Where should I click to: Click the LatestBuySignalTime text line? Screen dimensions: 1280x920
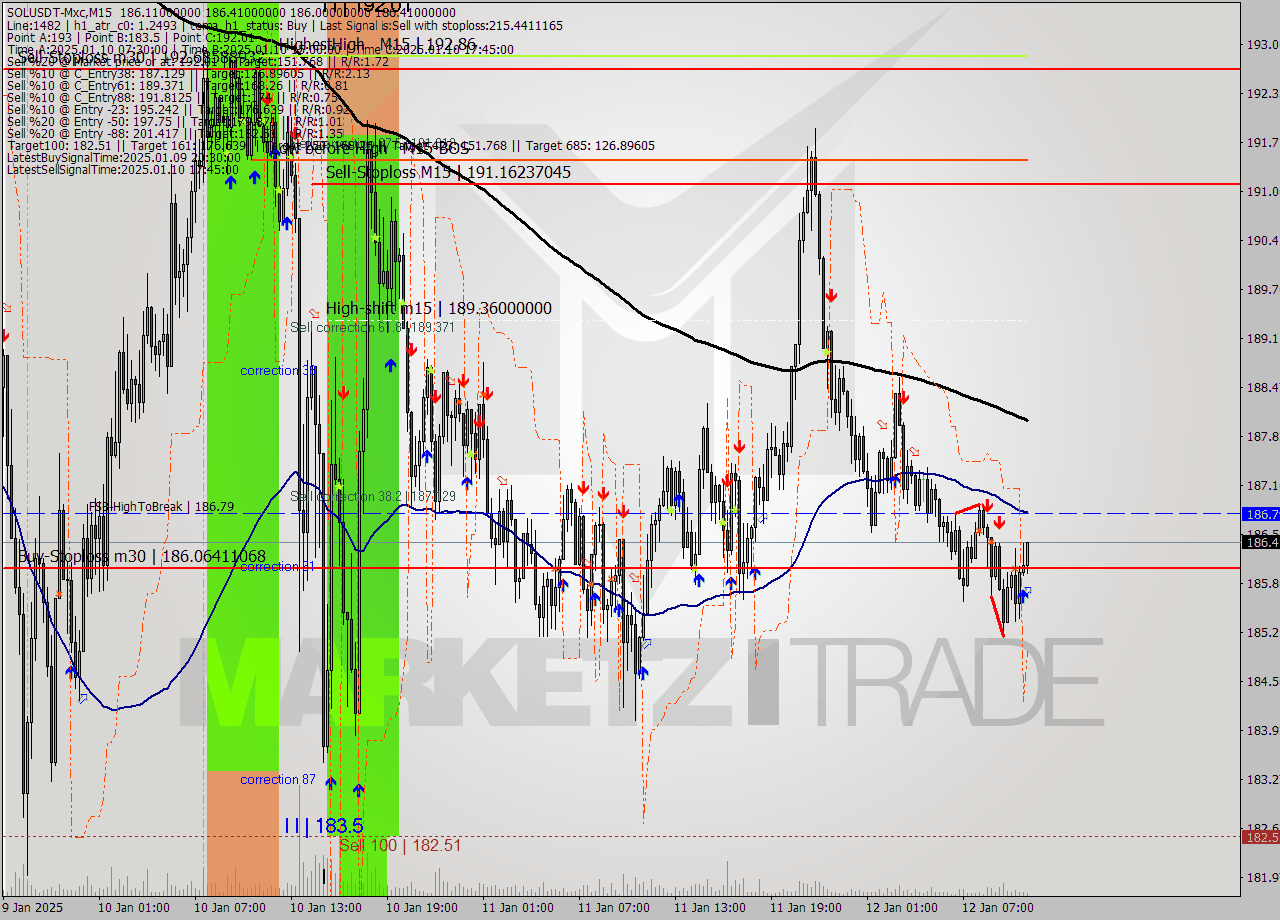tap(122, 157)
